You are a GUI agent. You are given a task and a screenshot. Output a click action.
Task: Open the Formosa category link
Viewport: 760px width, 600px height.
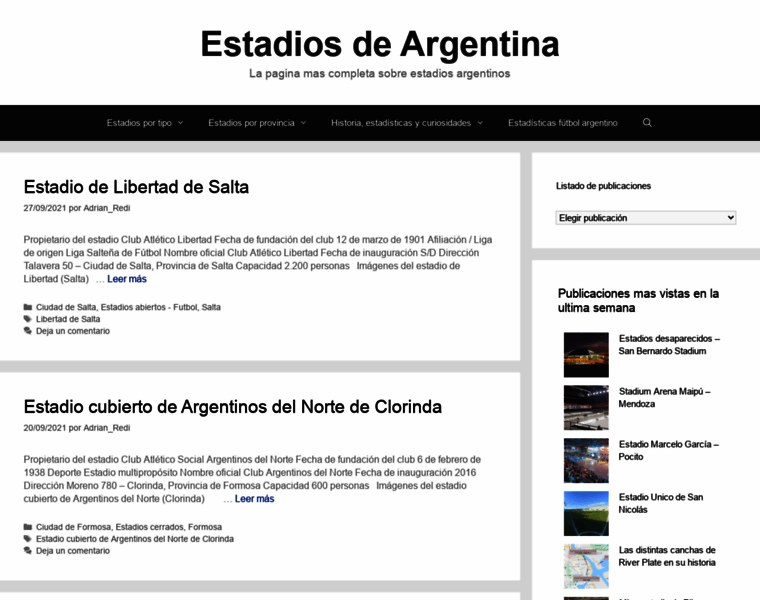click(x=205, y=527)
